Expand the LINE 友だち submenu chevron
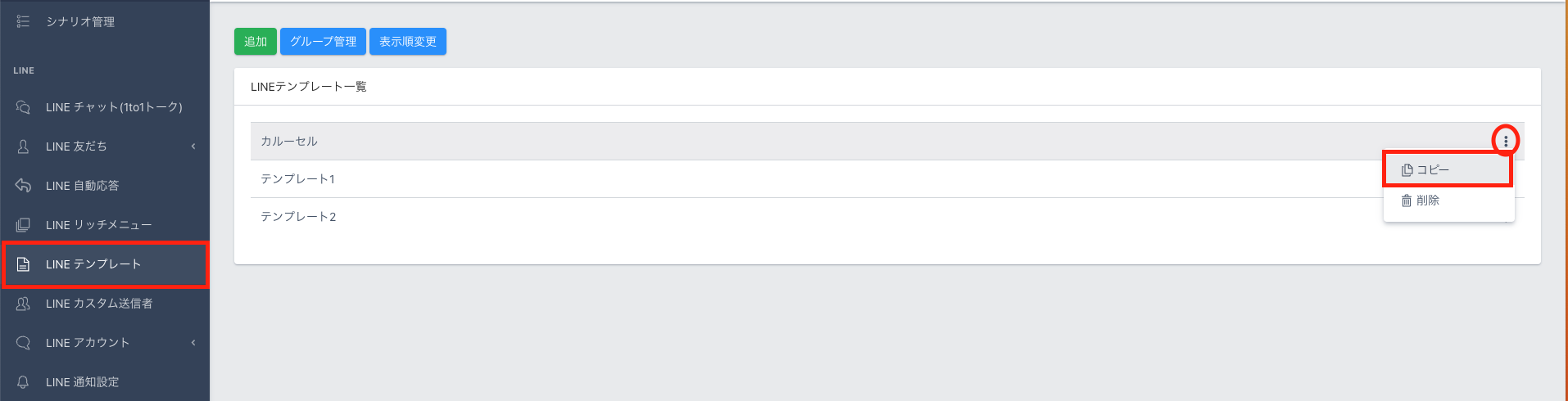1568x401 pixels. tap(193, 146)
